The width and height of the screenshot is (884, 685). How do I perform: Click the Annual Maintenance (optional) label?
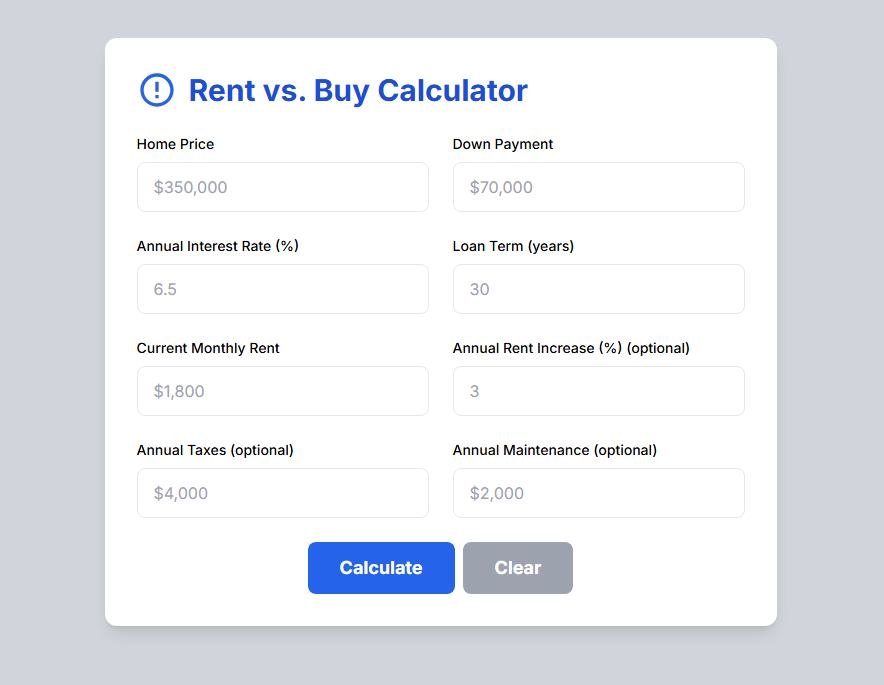point(555,450)
